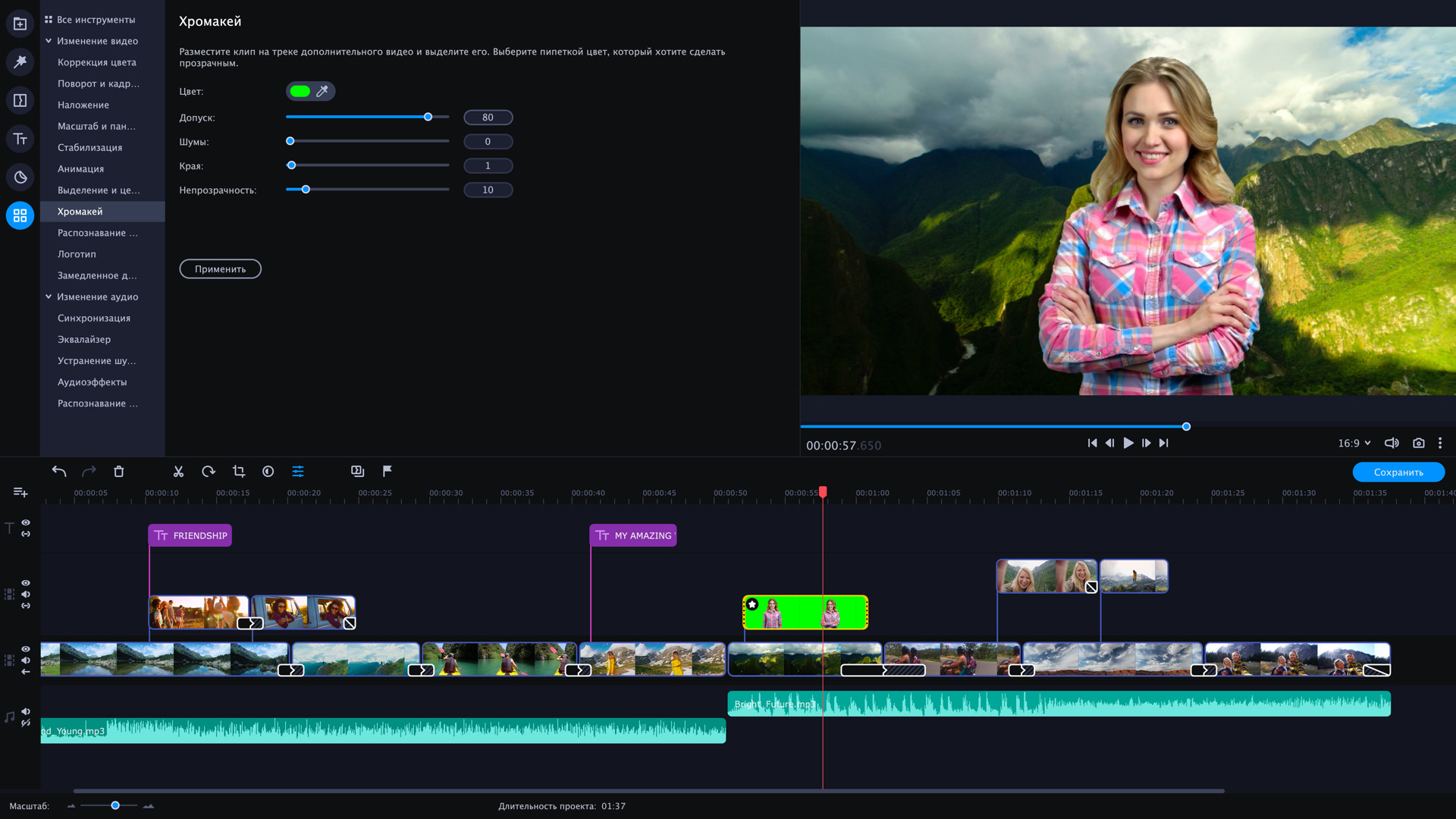Select the eyedropper color picker

322,92
